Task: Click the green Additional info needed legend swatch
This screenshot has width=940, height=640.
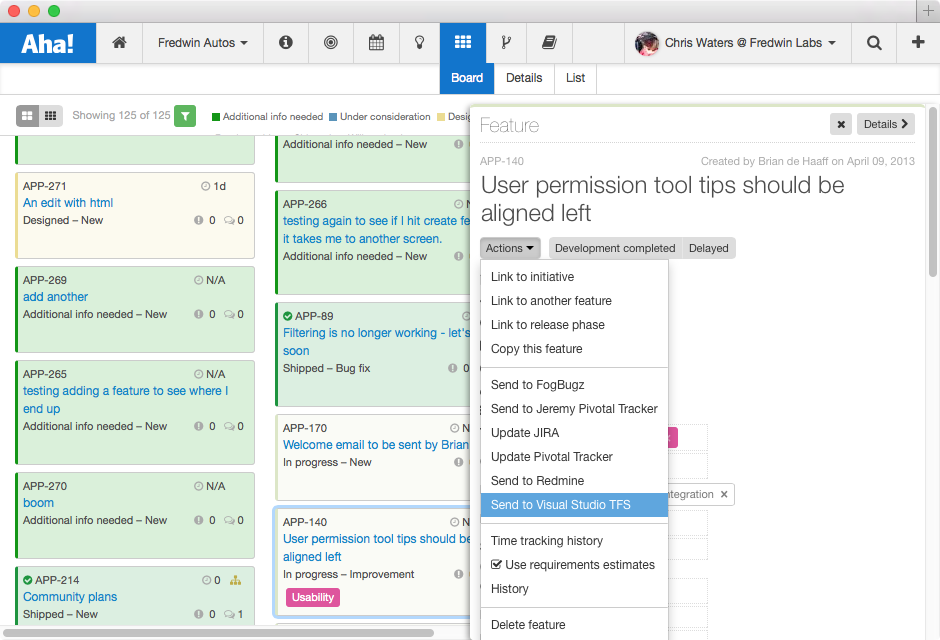Action: (x=216, y=117)
